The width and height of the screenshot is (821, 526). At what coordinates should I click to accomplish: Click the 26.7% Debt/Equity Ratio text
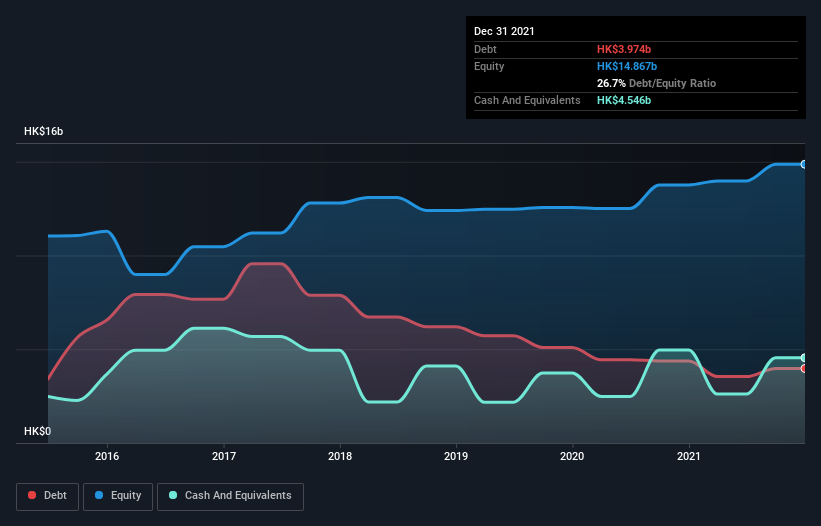tap(656, 83)
